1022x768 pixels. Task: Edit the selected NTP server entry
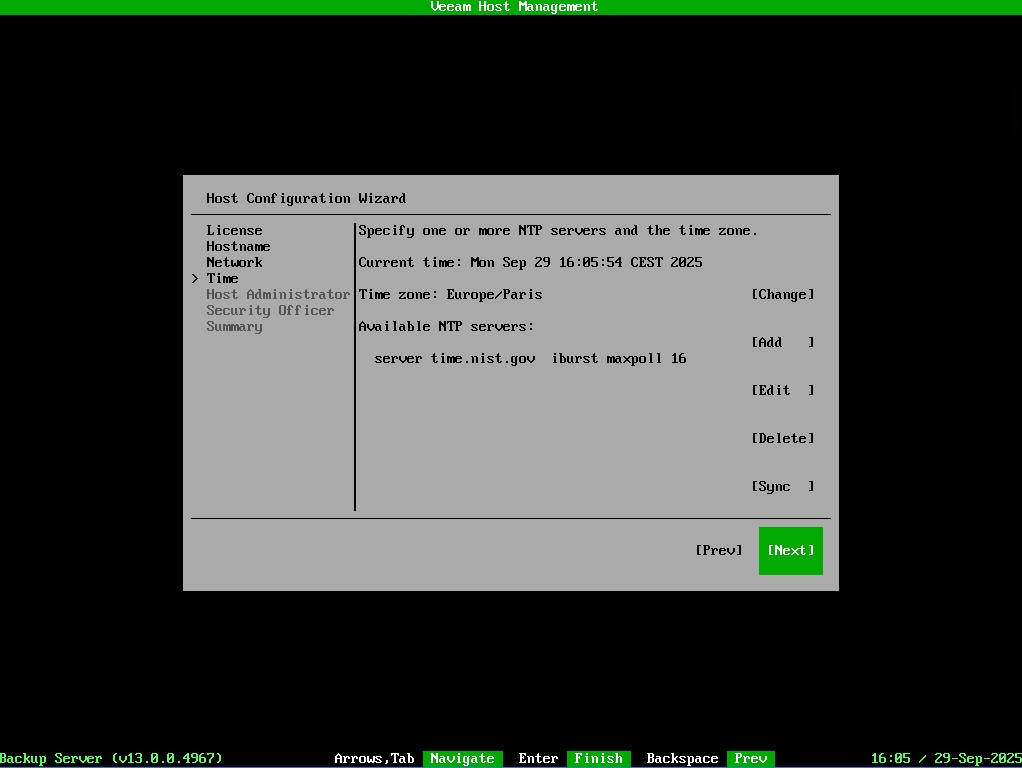pos(782,390)
